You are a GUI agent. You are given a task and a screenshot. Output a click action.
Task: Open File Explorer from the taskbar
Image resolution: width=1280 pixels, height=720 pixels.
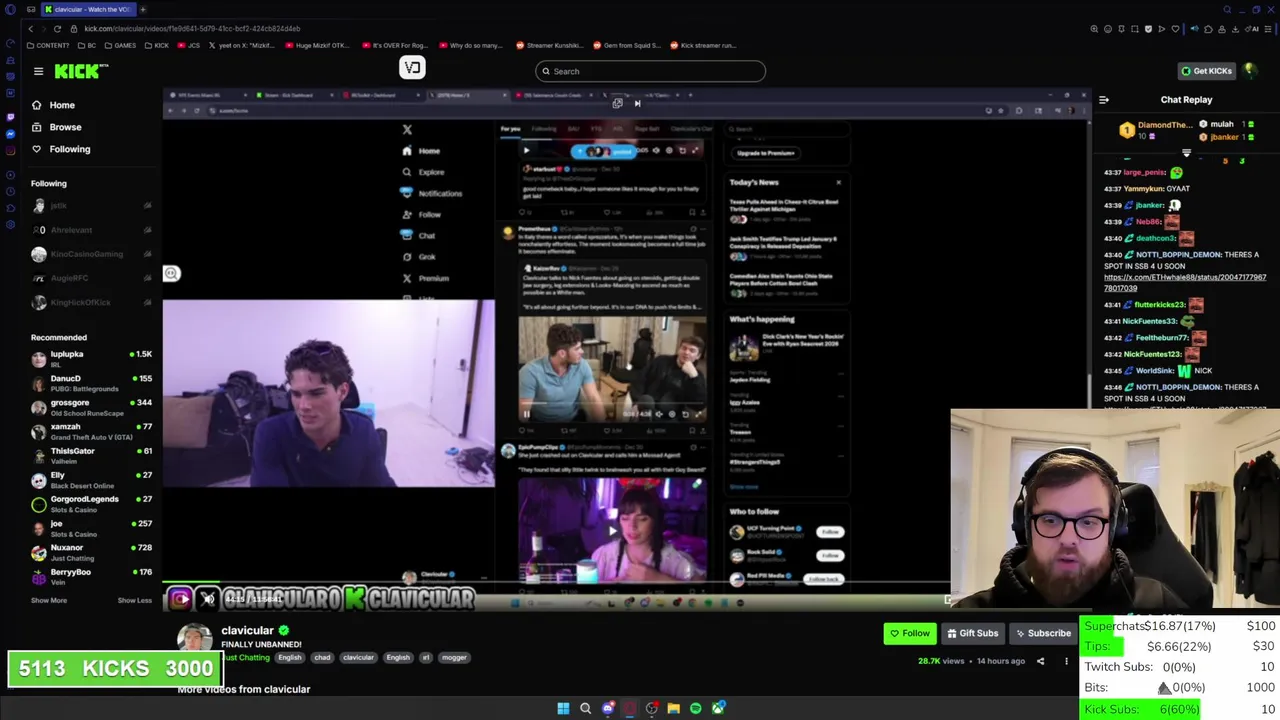(x=673, y=708)
